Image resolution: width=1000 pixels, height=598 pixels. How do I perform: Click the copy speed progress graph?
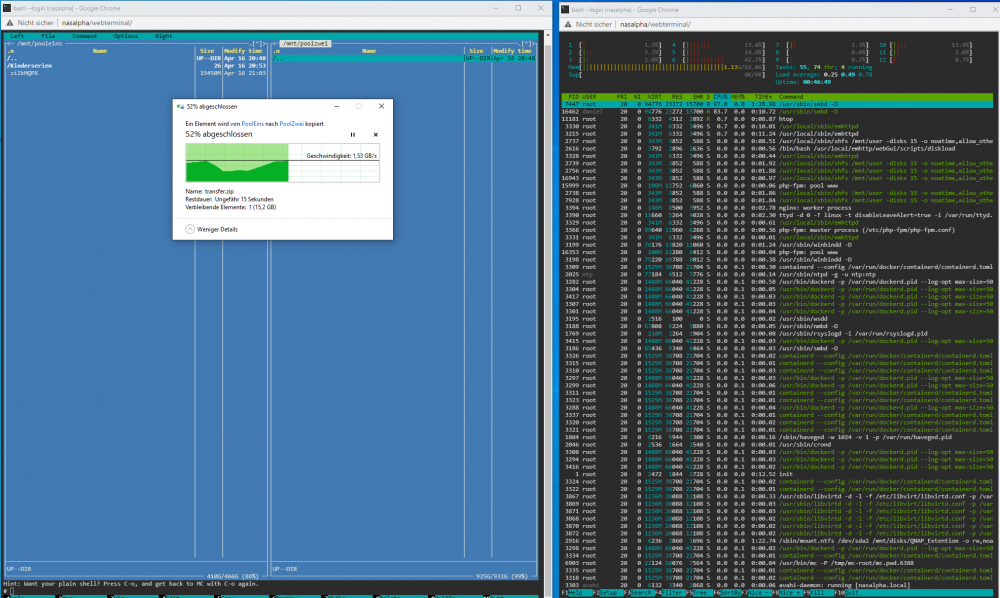tap(283, 163)
